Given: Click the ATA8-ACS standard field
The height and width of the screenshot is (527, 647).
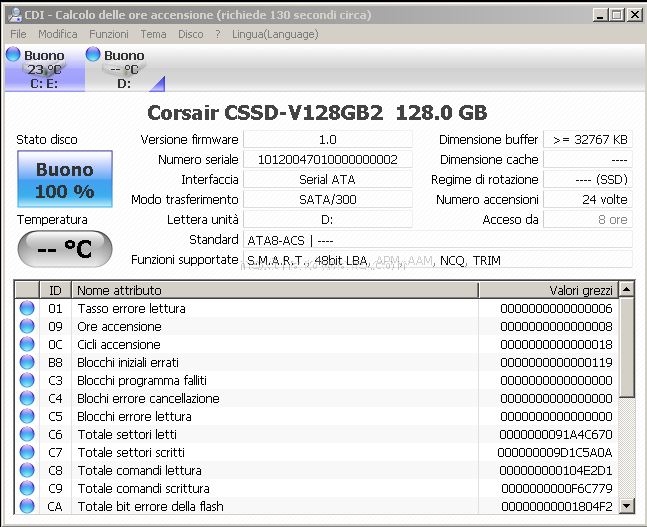Looking at the screenshot, I should pos(438,240).
